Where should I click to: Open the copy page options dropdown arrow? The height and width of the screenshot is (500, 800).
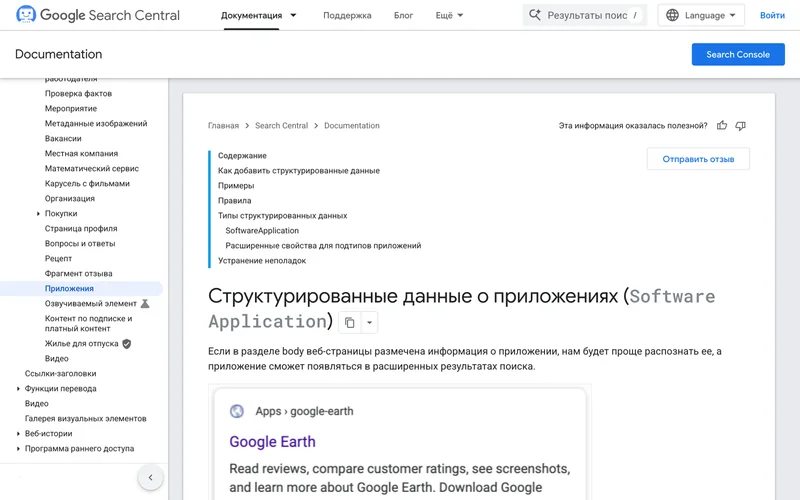click(x=369, y=322)
